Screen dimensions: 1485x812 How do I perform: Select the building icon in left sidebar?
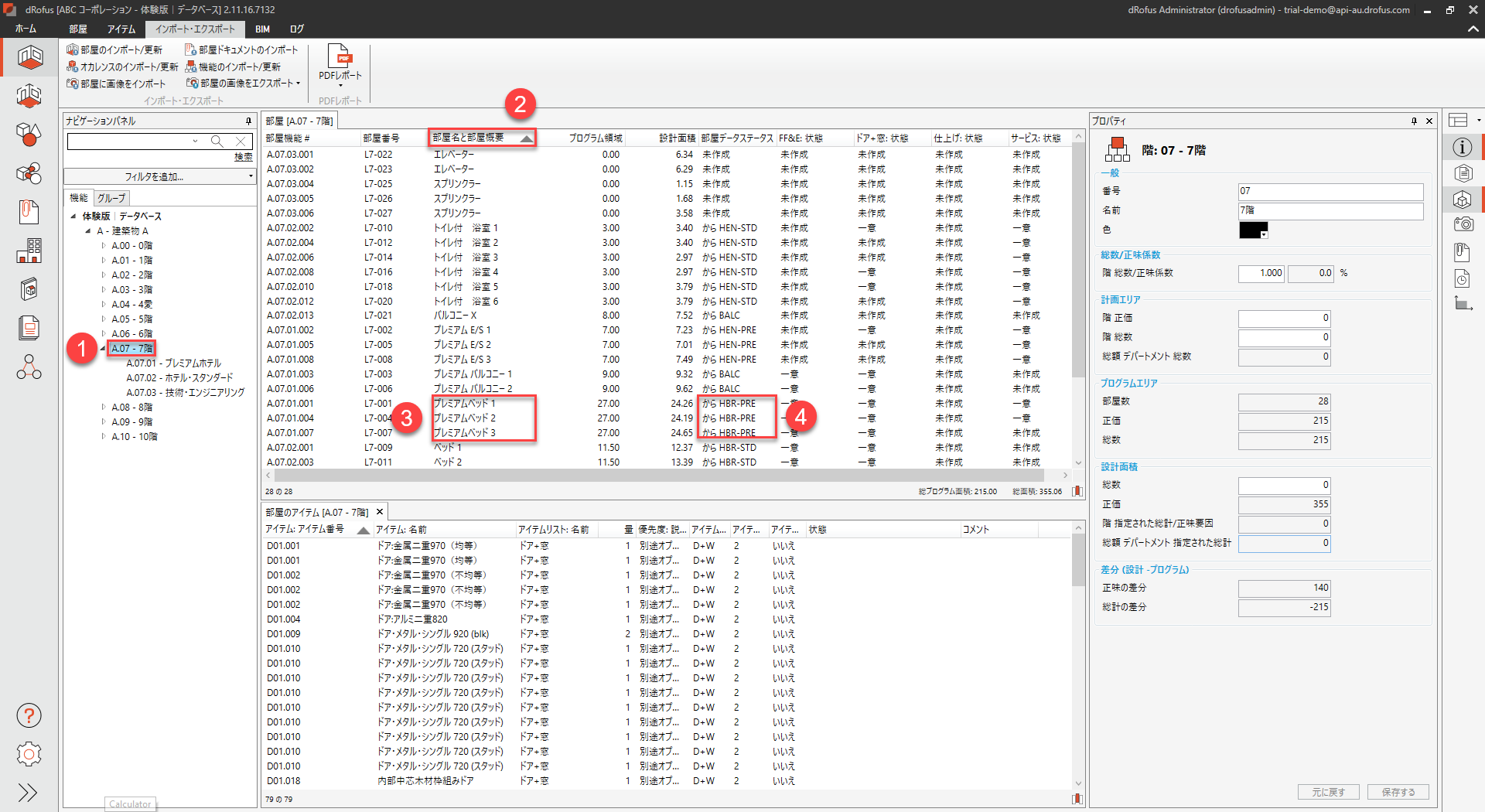pos(29,251)
